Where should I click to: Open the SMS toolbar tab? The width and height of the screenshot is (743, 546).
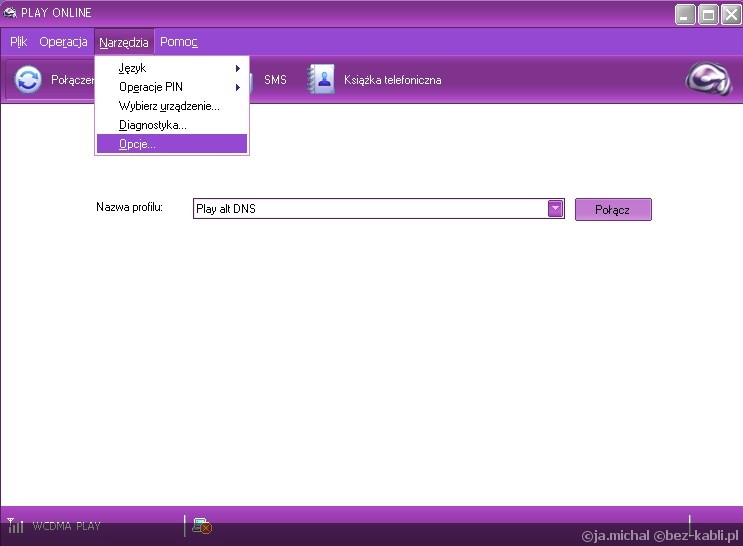point(275,80)
